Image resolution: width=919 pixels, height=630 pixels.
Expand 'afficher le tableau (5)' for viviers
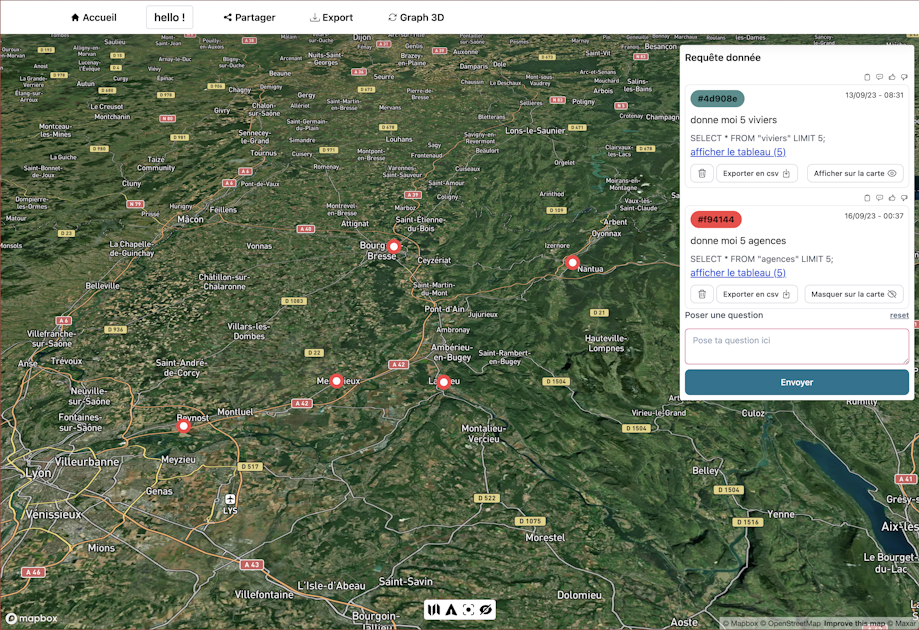tap(737, 152)
